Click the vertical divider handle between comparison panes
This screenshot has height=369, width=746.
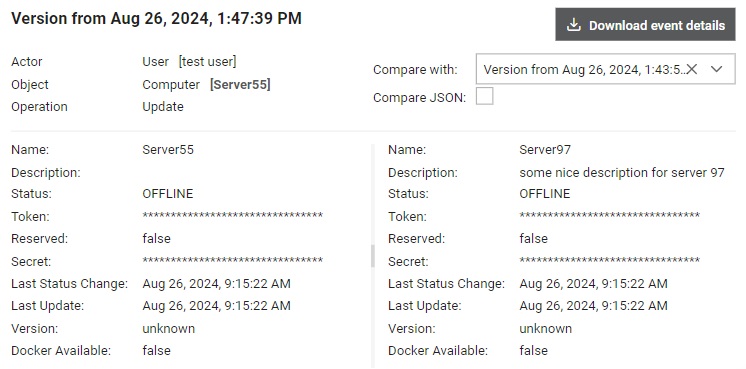[x=373, y=257]
